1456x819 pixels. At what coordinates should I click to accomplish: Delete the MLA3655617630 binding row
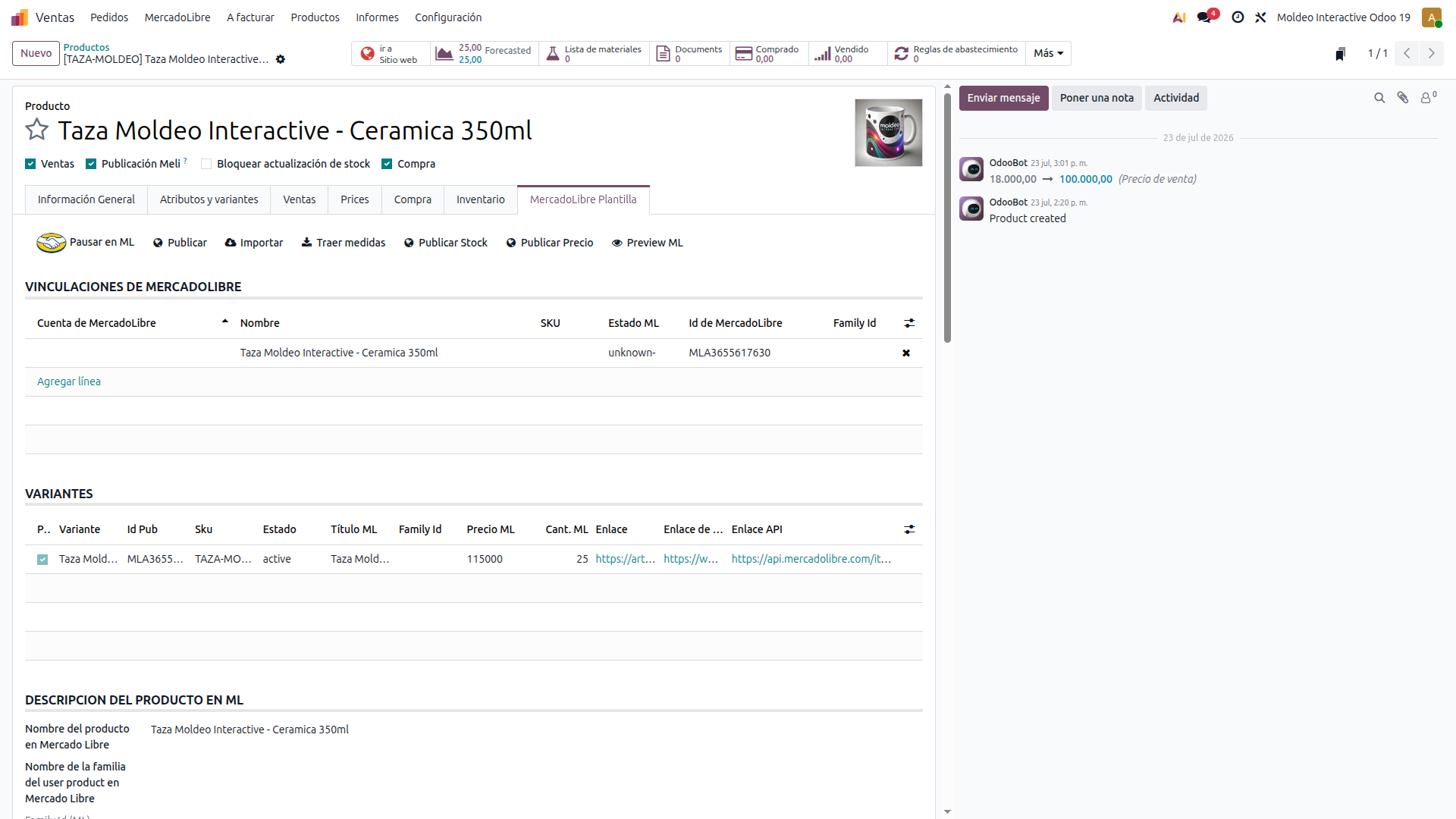coord(905,353)
